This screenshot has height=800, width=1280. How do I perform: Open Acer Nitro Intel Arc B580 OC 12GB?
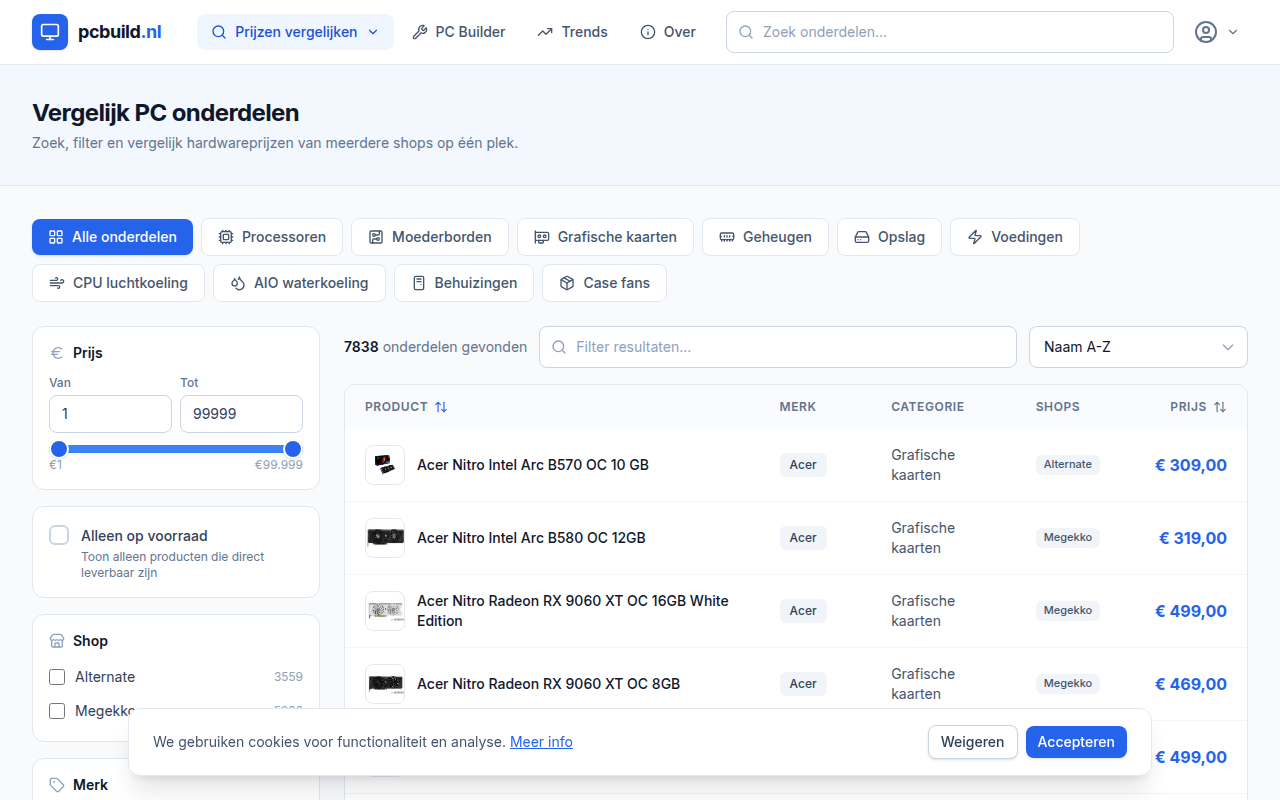coord(531,538)
